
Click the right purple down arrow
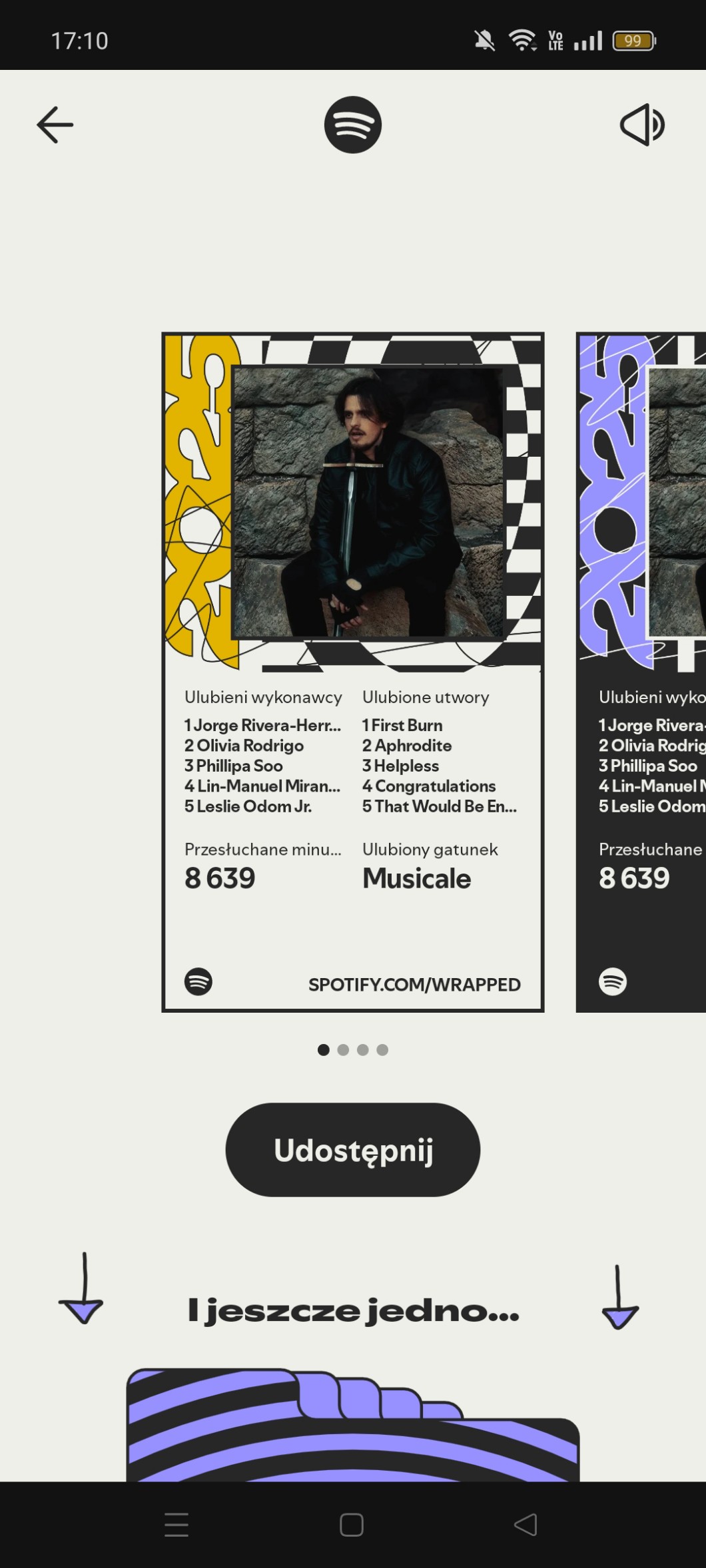(x=619, y=1297)
